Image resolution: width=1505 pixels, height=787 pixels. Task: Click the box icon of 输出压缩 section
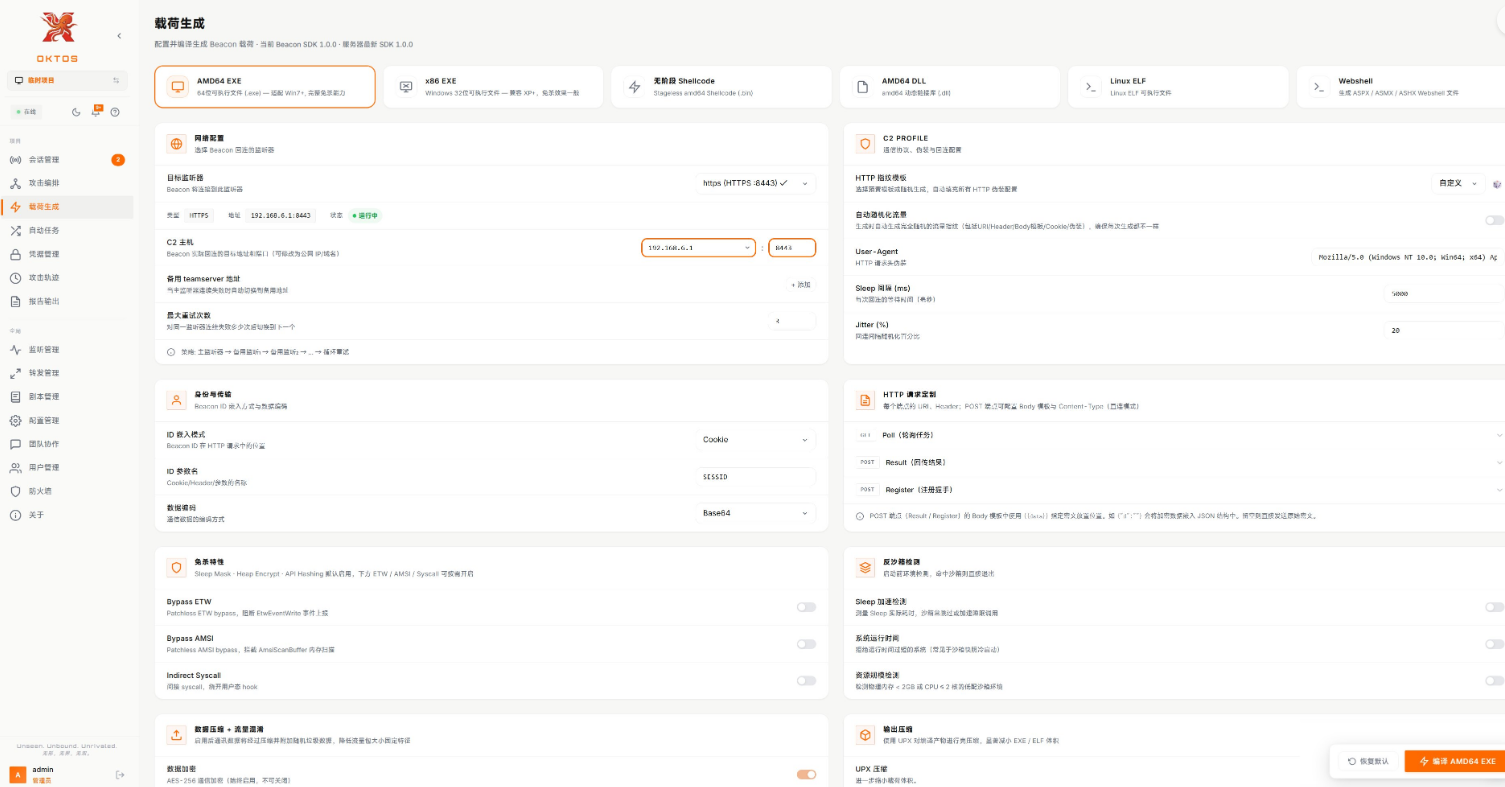tap(866, 735)
